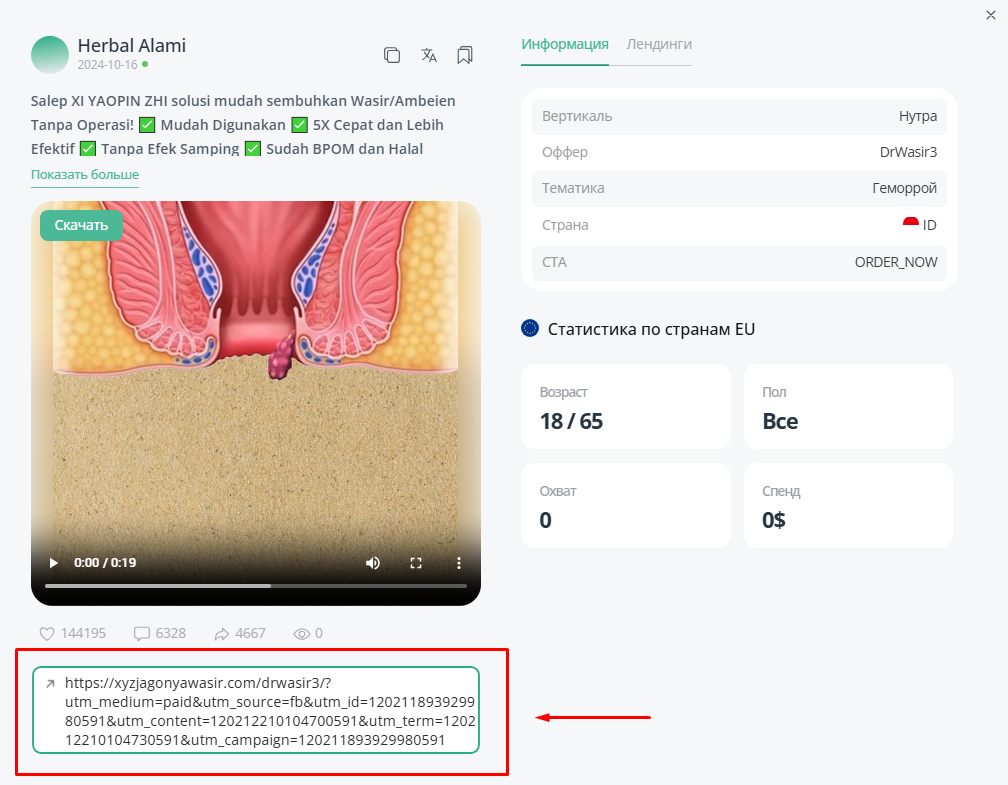Screen dimensions: 1008x785
Task: Mute the video volume
Action: pos(373,563)
